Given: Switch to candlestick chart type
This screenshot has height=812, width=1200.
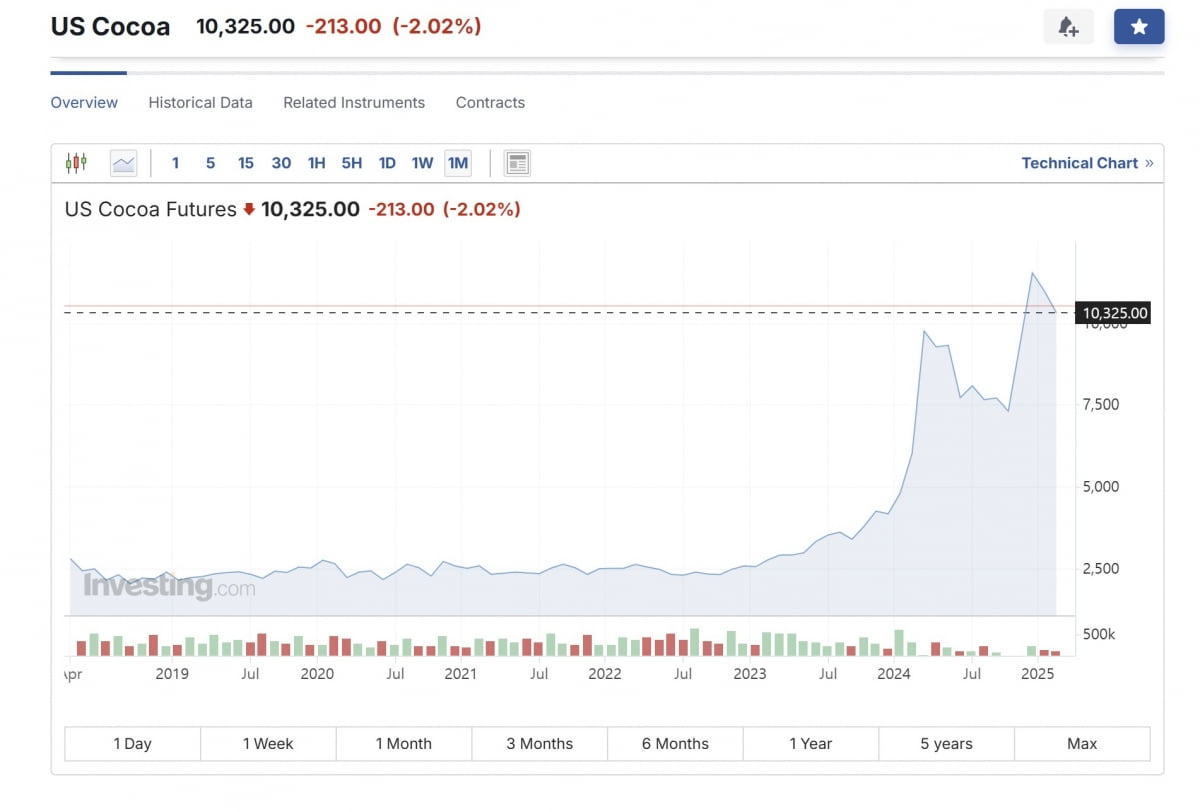Looking at the screenshot, I should pyautogui.click(x=76, y=163).
